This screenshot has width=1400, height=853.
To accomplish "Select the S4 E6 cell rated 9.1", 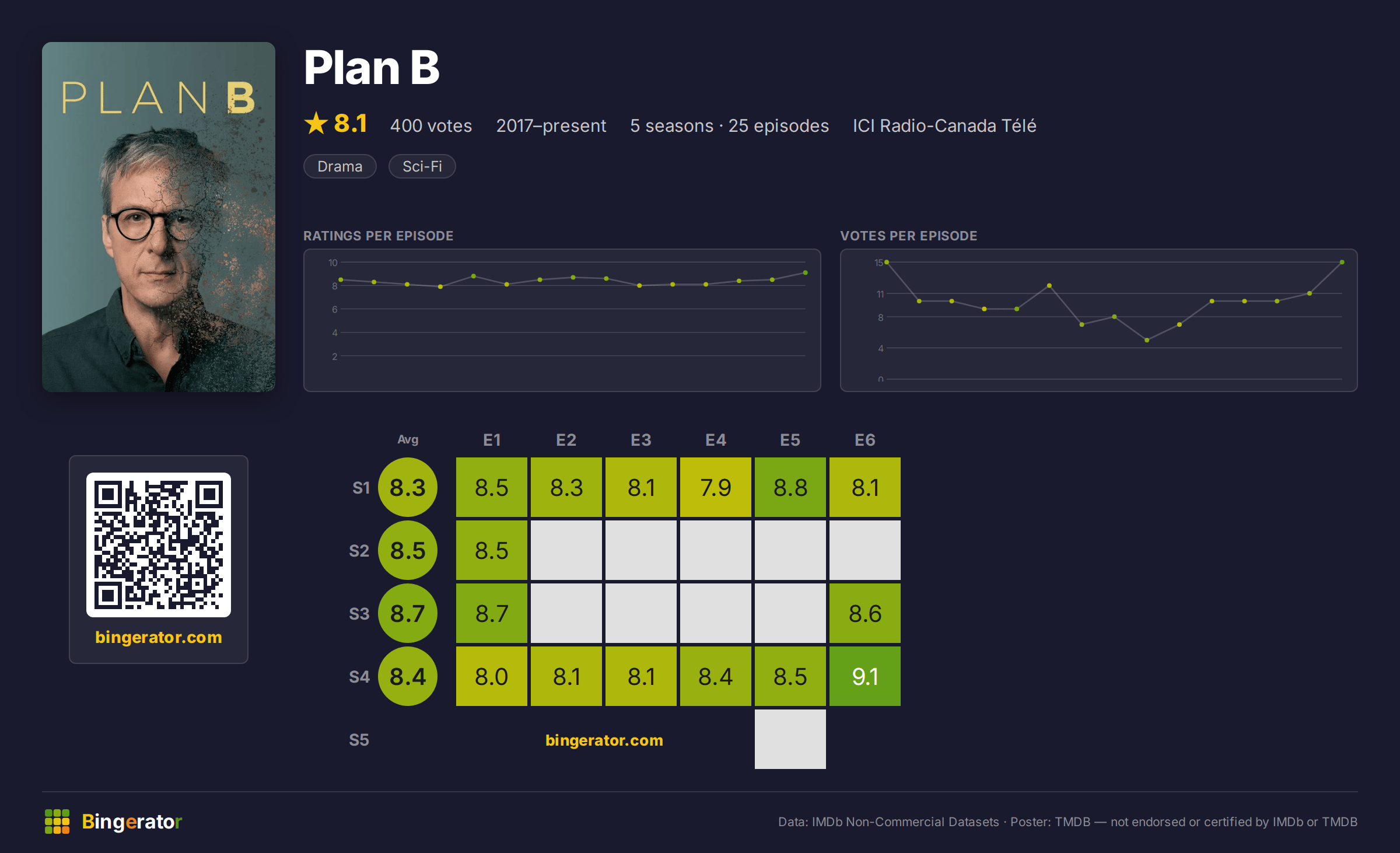I will (865, 676).
